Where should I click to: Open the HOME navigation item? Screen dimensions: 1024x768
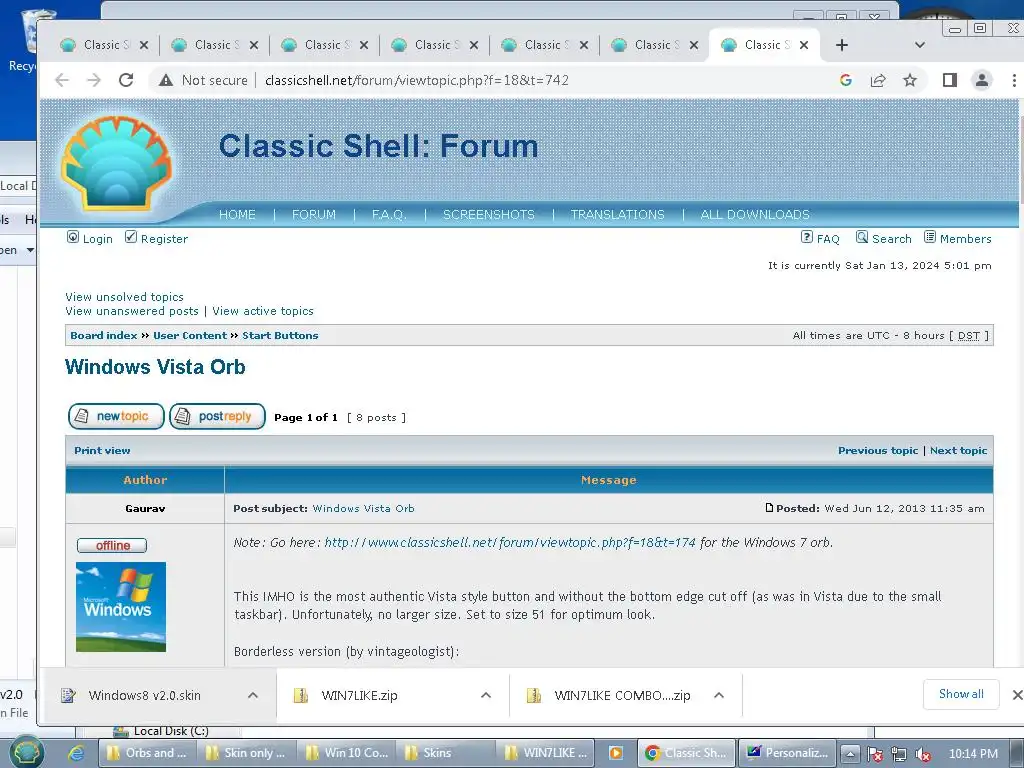(237, 214)
